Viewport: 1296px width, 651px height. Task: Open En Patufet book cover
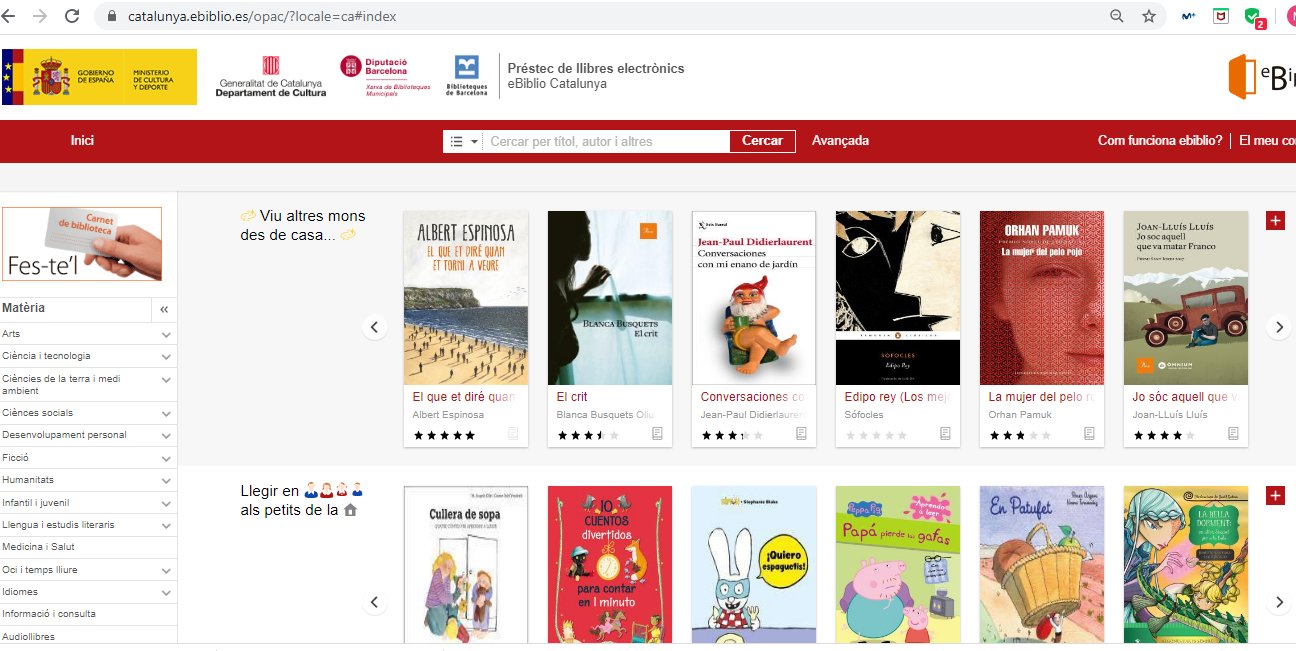1042,565
